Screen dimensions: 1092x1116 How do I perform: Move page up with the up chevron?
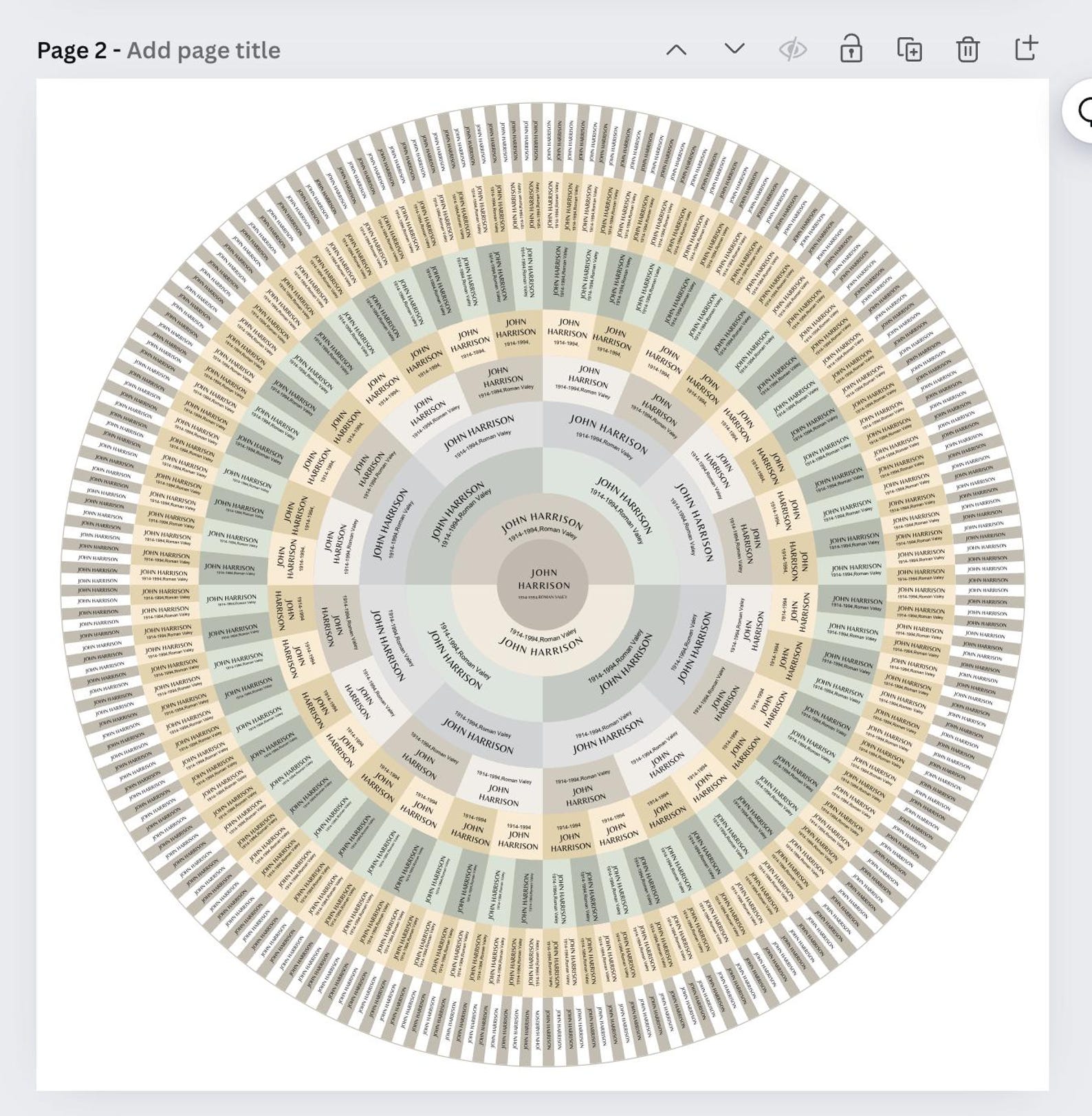pyautogui.click(x=676, y=50)
